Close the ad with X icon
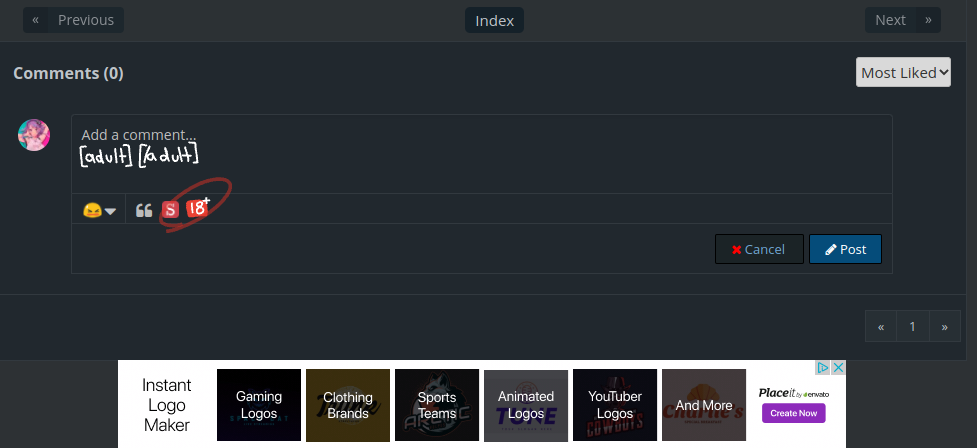 point(839,368)
